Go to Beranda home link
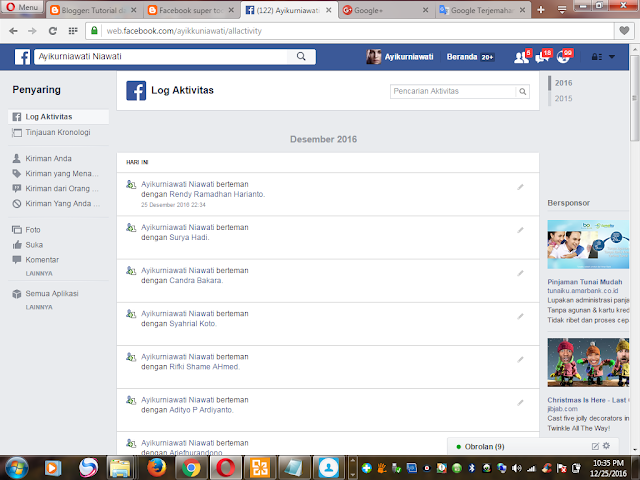The height and width of the screenshot is (480, 640). pos(462,57)
